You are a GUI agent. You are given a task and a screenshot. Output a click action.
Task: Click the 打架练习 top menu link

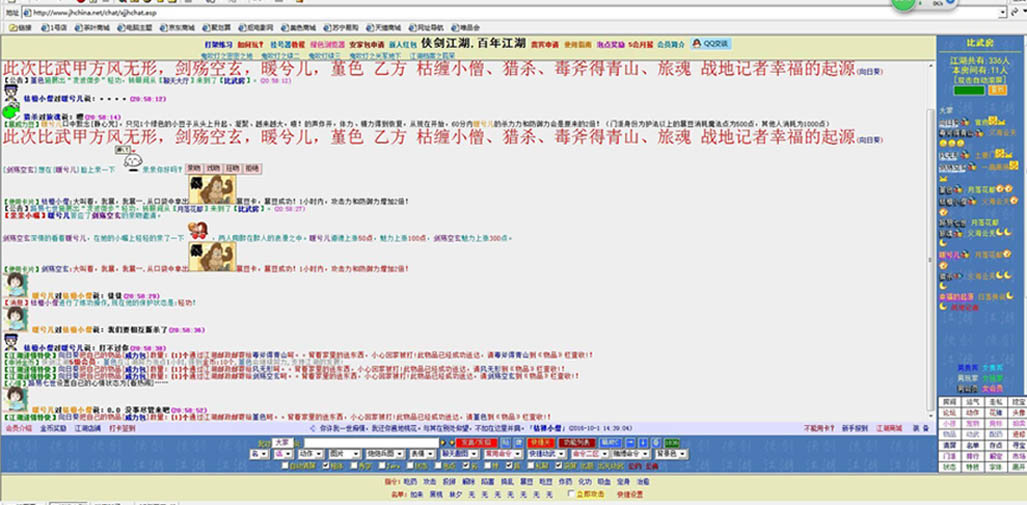[x=218, y=45]
